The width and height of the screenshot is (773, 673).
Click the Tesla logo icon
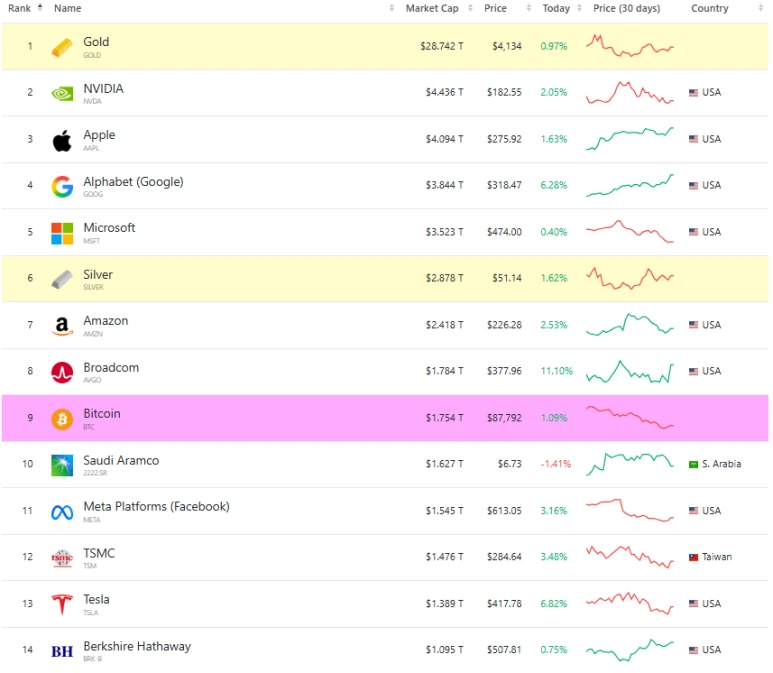[x=62, y=604]
